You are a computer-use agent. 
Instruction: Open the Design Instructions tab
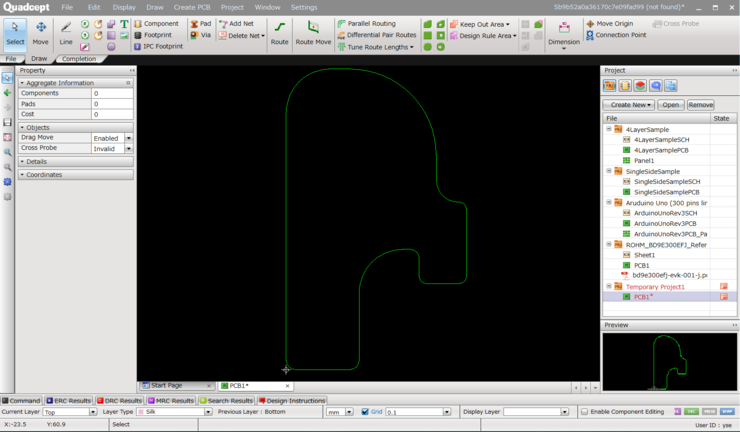coord(292,400)
